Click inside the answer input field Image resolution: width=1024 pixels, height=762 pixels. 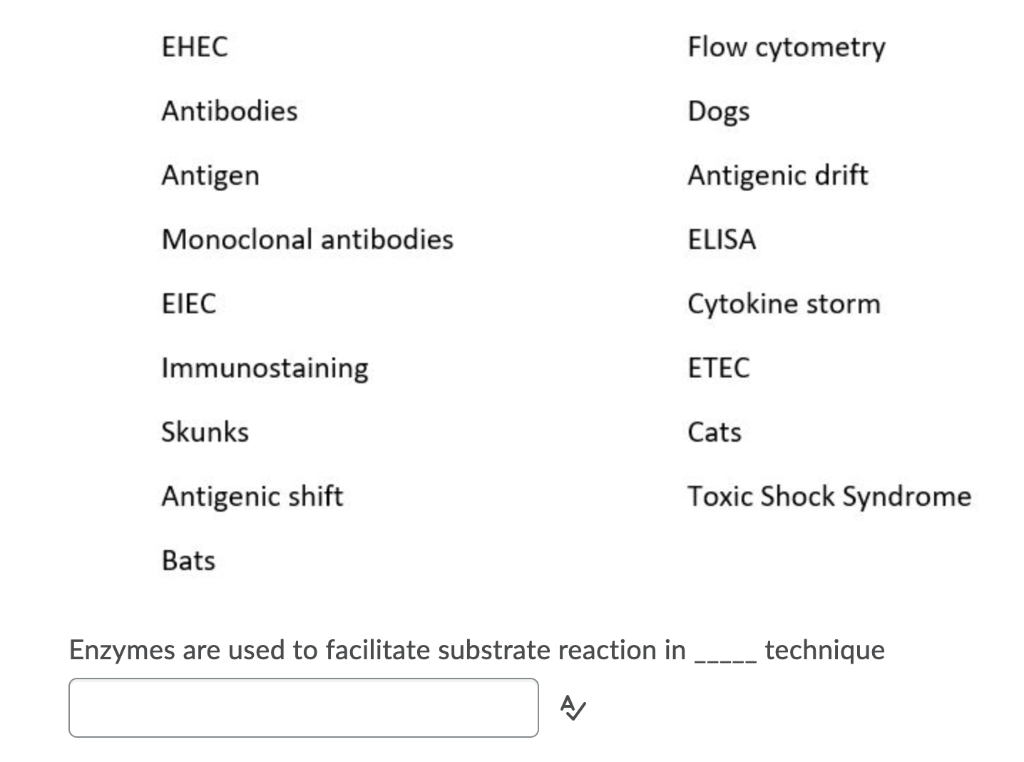[303, 707]
